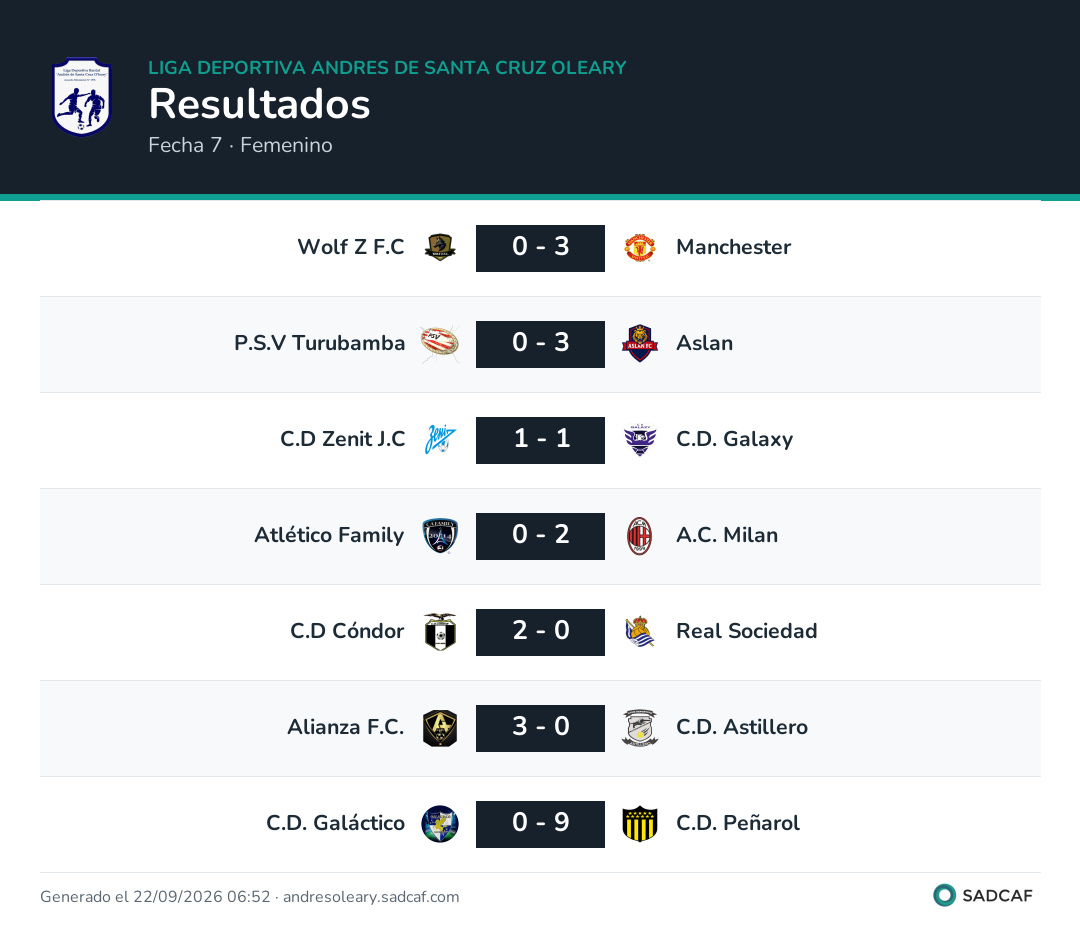Select the Real Sociedad crest
This screenshot has width=1080, height=948.
pos(640,631)
